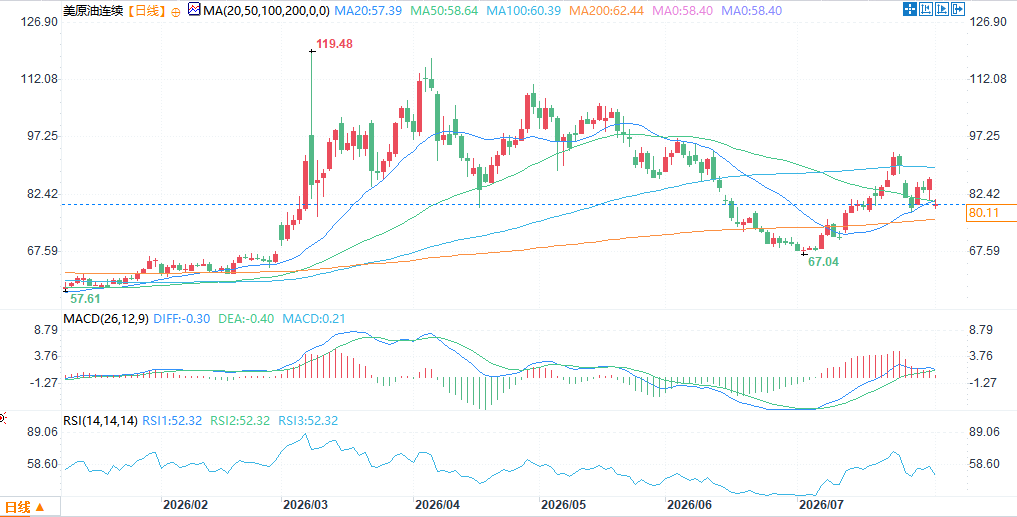Click the orange circle icon beside 日线

click(x=176, y=12)
